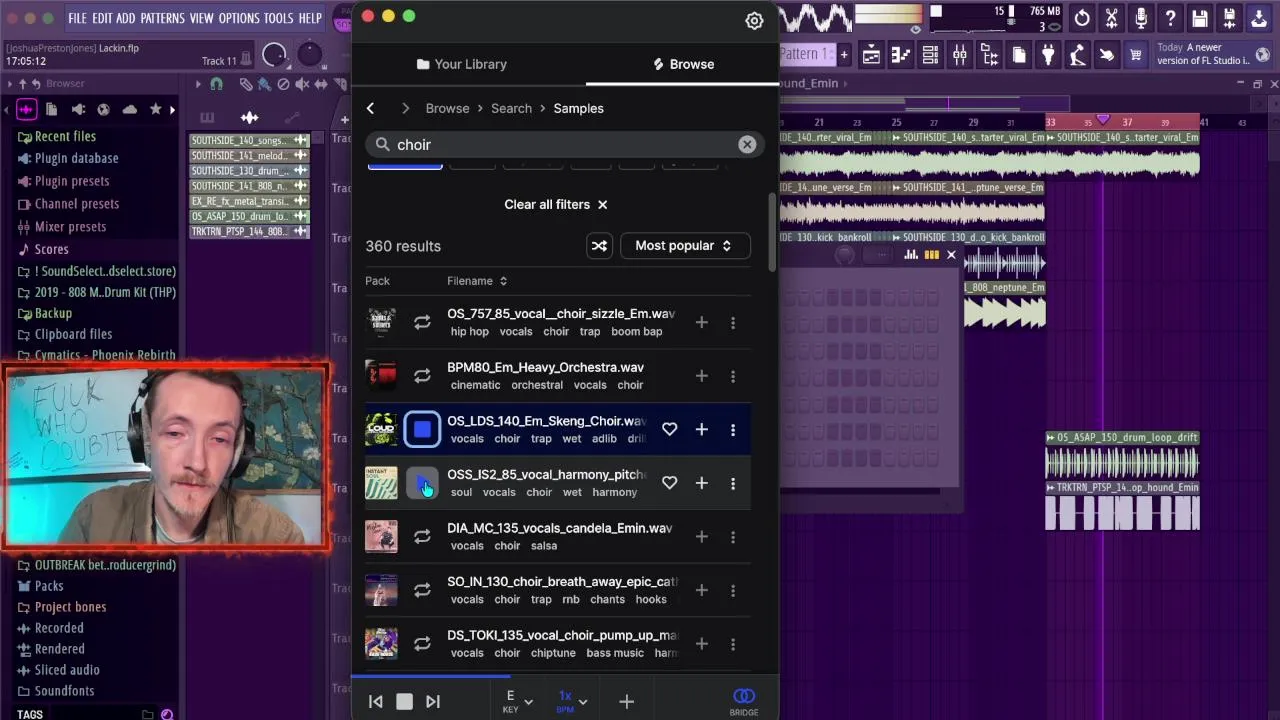Switch to Your Library tab
1280x720 pixels.
click(462, 64)
